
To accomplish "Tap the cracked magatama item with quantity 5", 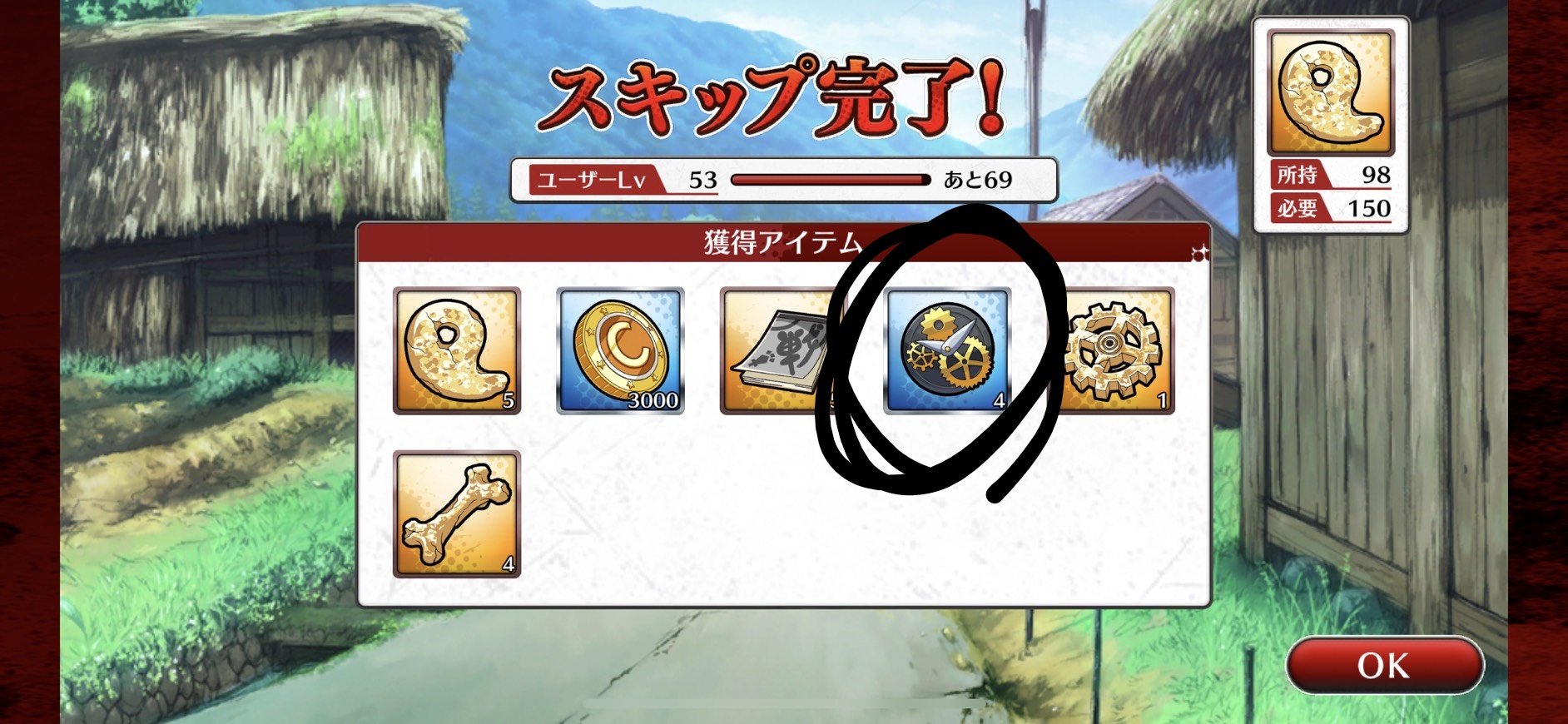I will [x=456, y=350].
